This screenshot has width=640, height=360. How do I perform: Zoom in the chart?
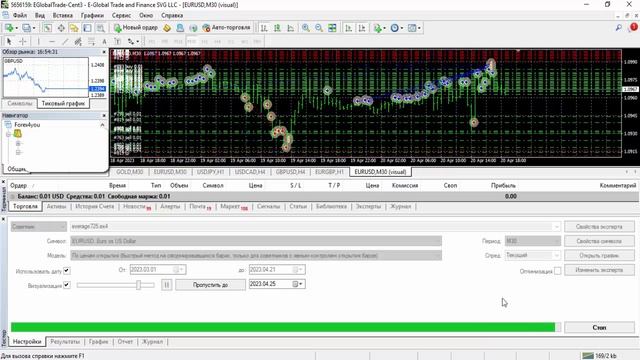coord(305,28)
